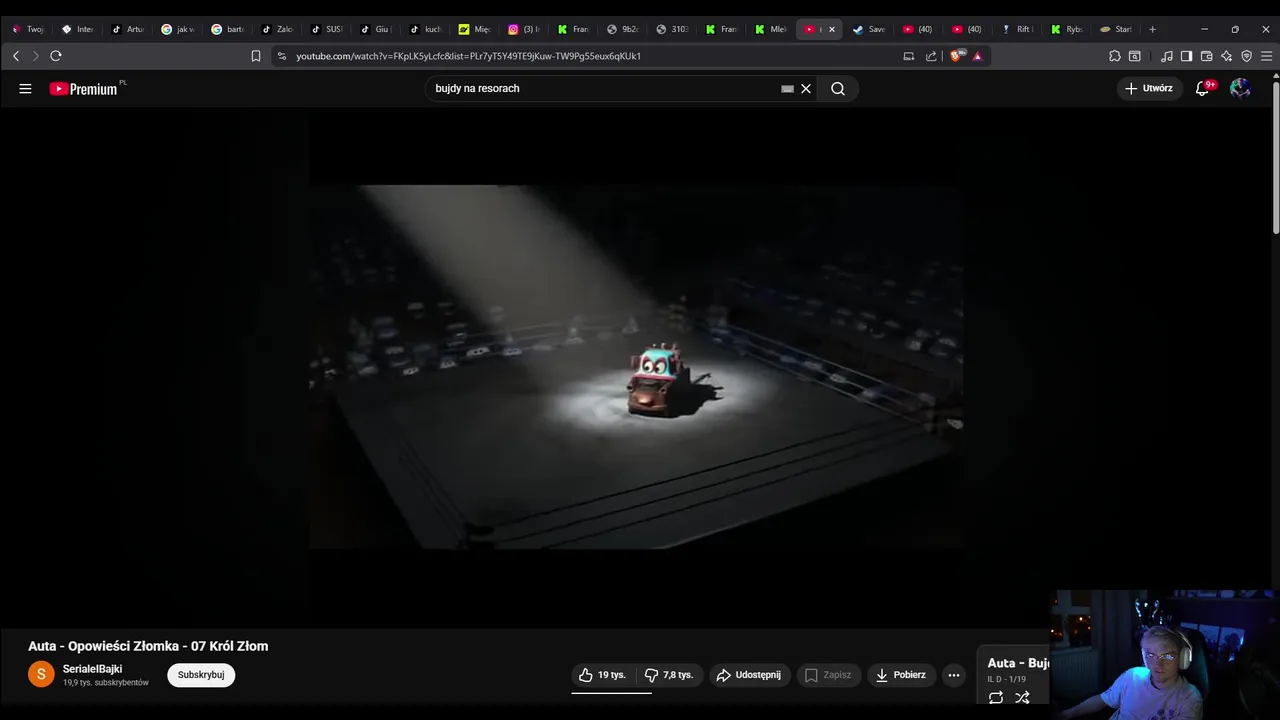The image size is (1280, 720).
Task: Open the SerialeIBajki channel name link
Action: pyautogui.click(x=92, y=669)
